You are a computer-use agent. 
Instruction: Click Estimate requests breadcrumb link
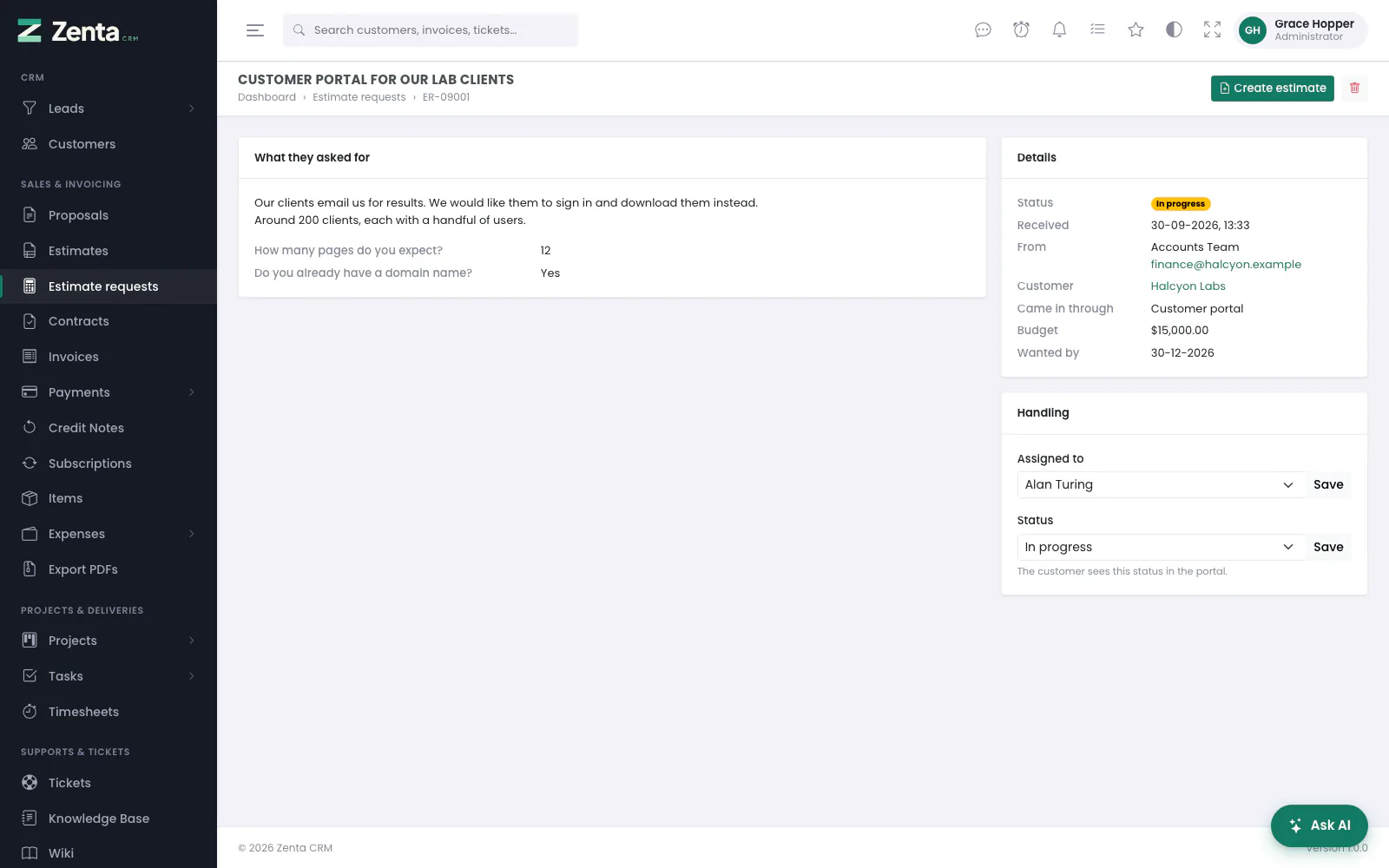(x=359, y=97)
